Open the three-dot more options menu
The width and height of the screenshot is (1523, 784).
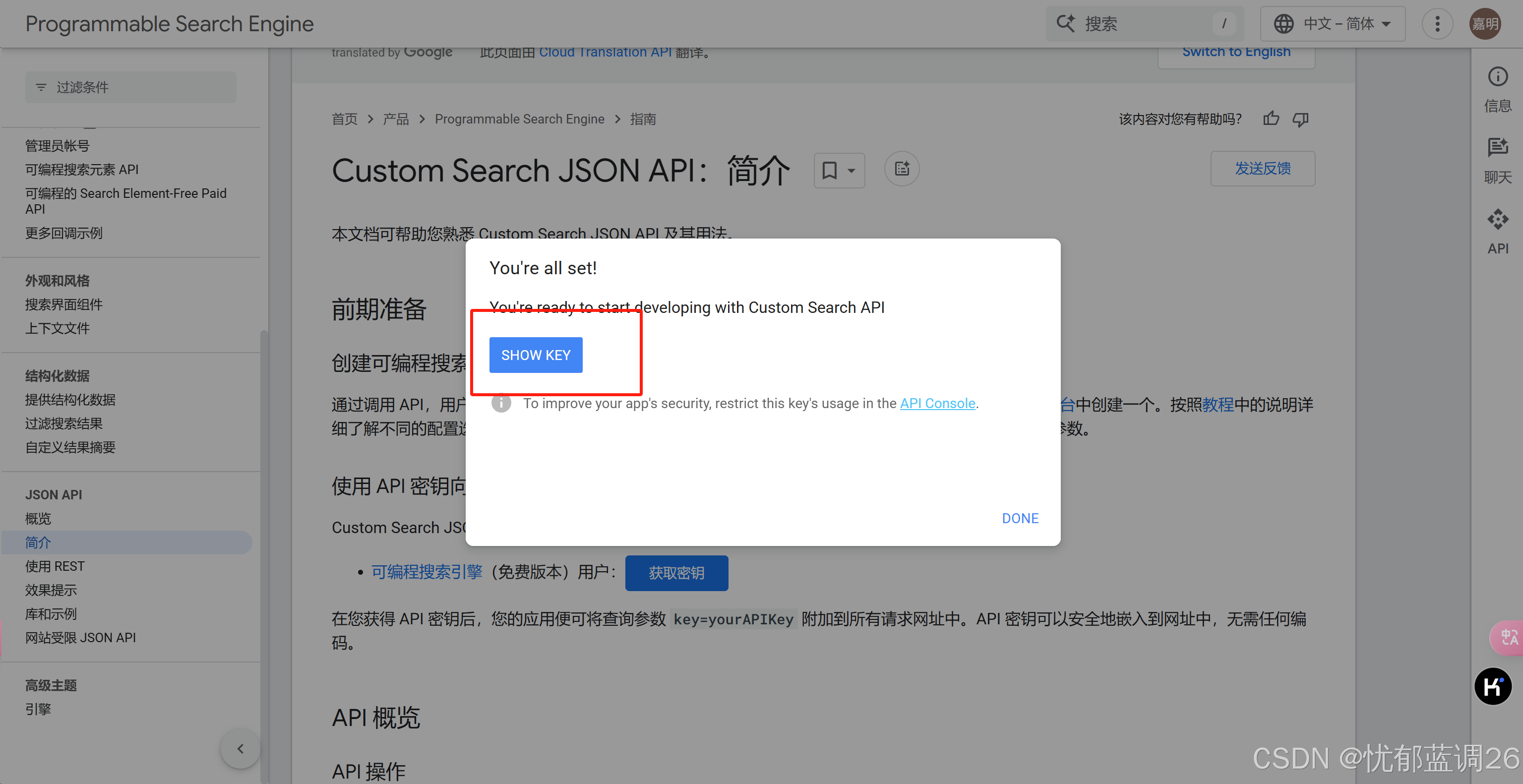click(x=1437, y=24)
